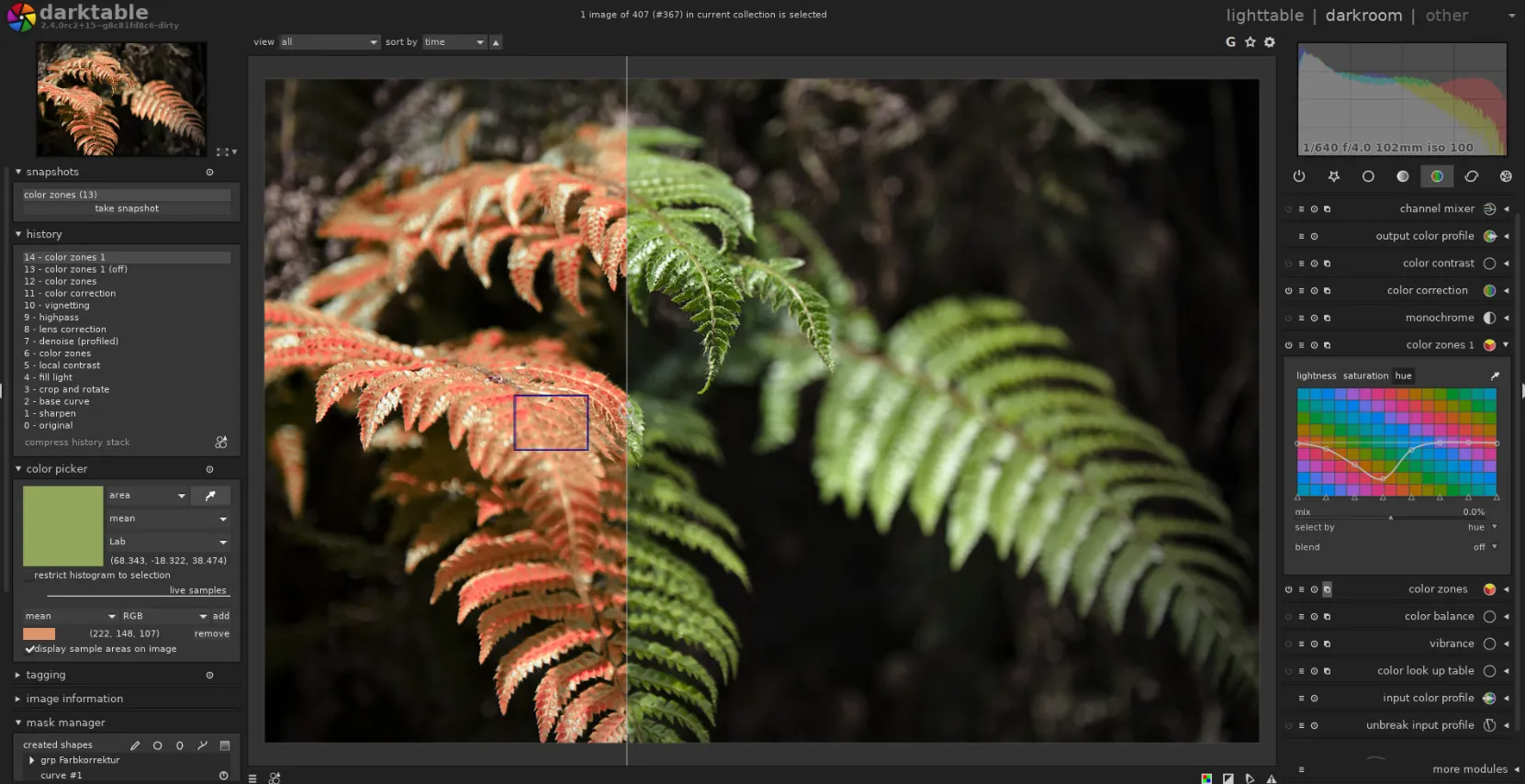Click the color picker eyedropper button
This screenshot has height=784, width=1525.
point(210,496)
